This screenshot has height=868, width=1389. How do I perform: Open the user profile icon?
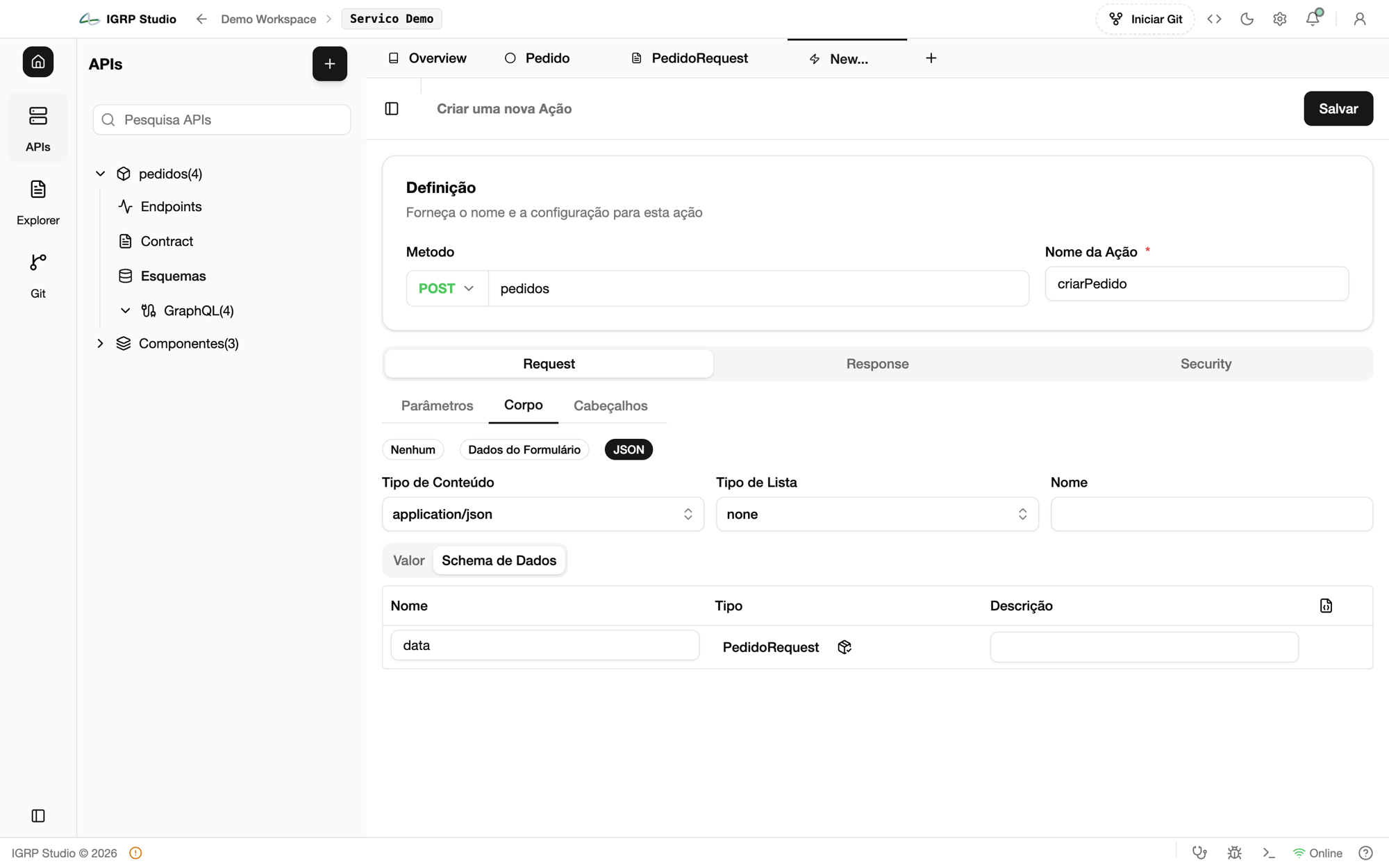[x=1360, y=19]
